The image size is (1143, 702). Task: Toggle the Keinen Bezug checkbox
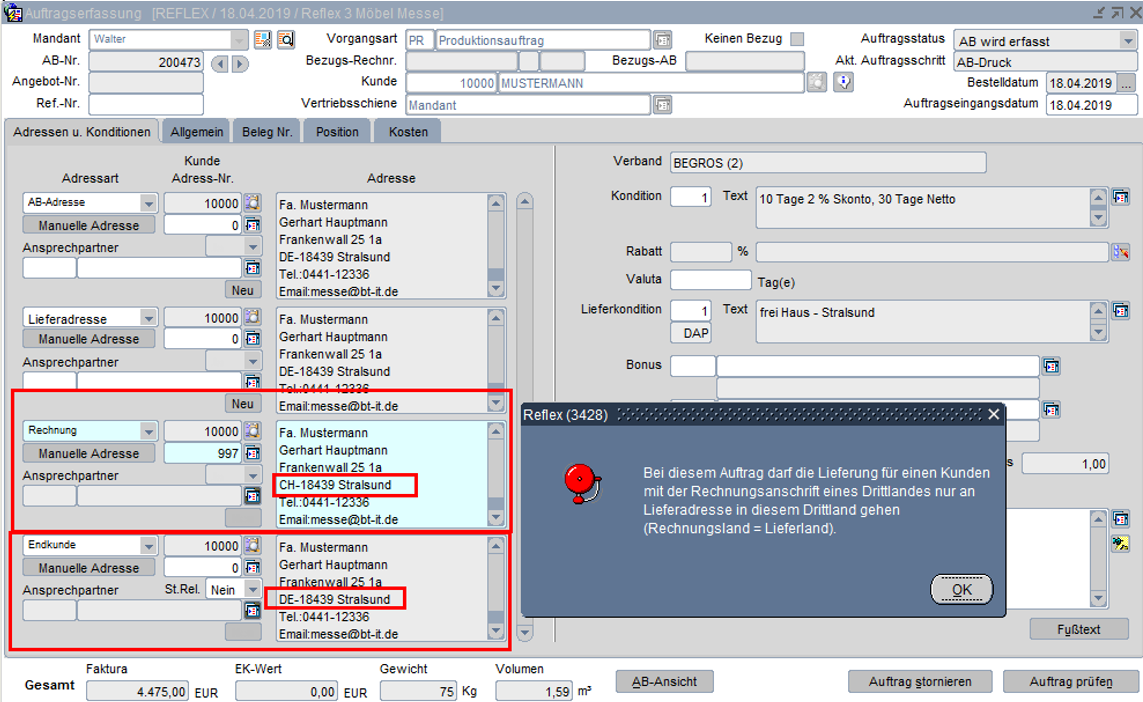797,39
